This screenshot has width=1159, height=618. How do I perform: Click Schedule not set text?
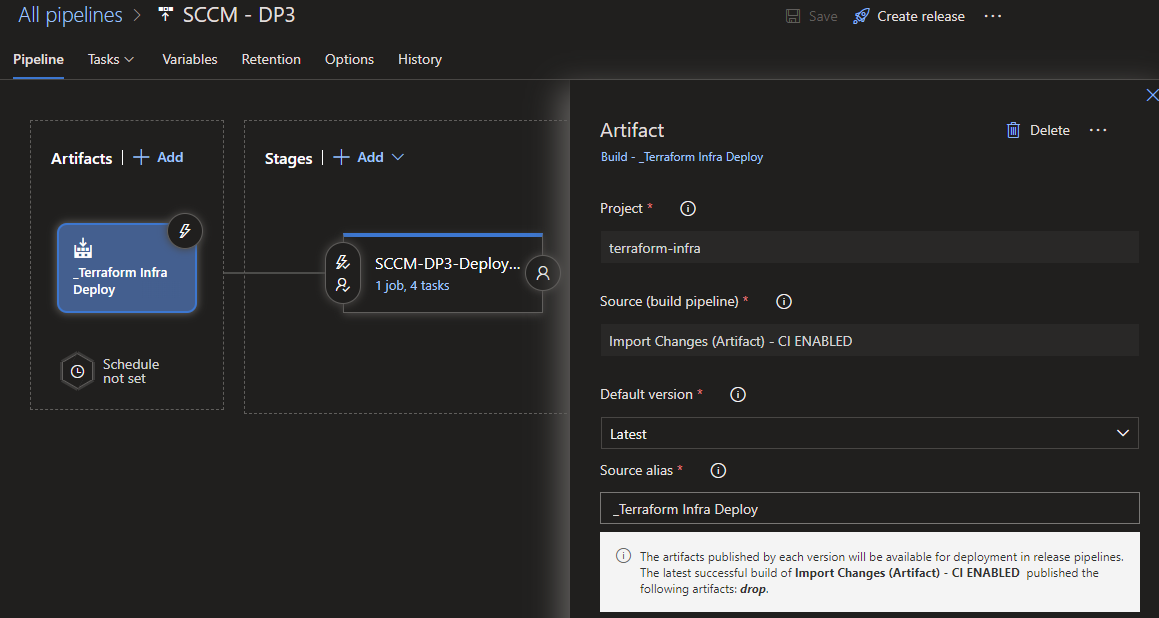(x=131, y=371)
